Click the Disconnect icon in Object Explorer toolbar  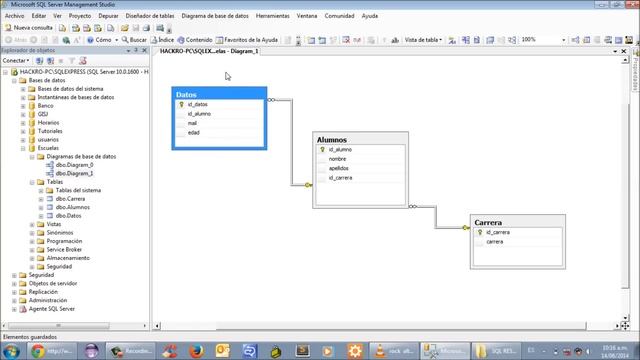click(50, 61)
